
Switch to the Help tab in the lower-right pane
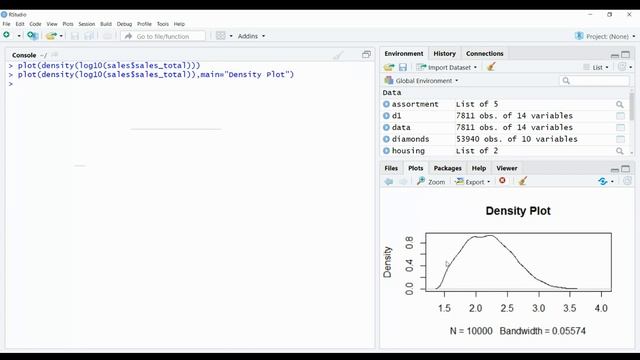479,168
